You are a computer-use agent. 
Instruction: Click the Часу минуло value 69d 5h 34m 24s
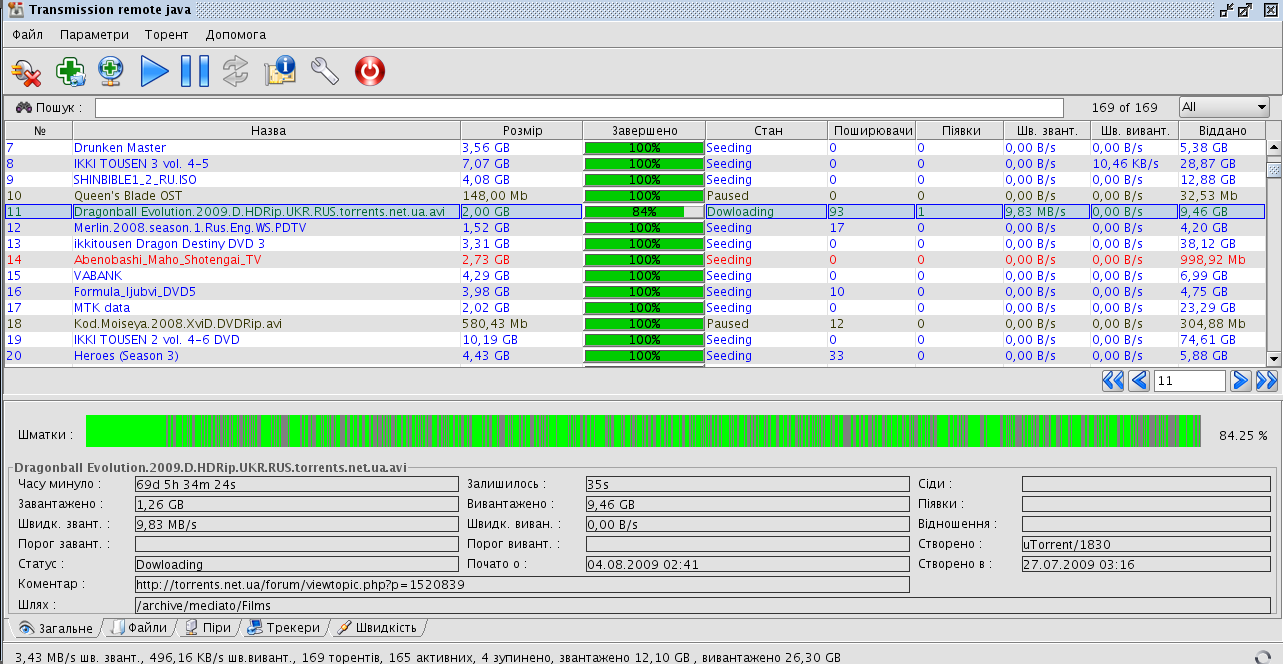point(296,484)
